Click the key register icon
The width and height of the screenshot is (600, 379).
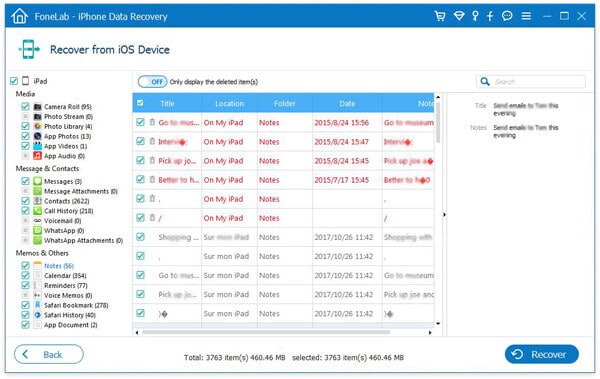[x=475, y=16]
